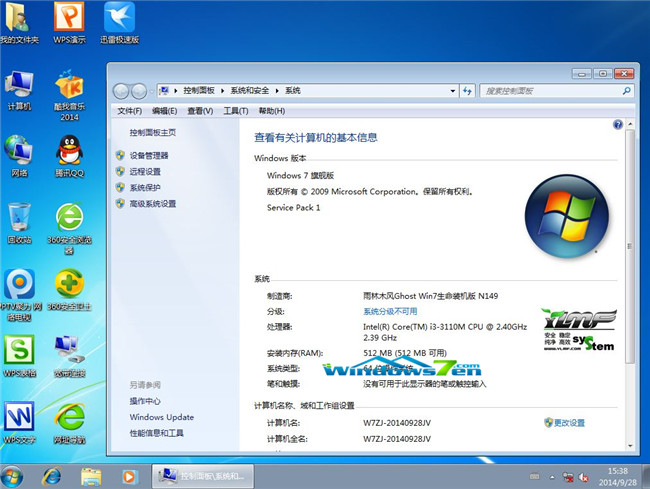
Task: Select the 360安全浏览器 desktop icon
Action: 69,229
